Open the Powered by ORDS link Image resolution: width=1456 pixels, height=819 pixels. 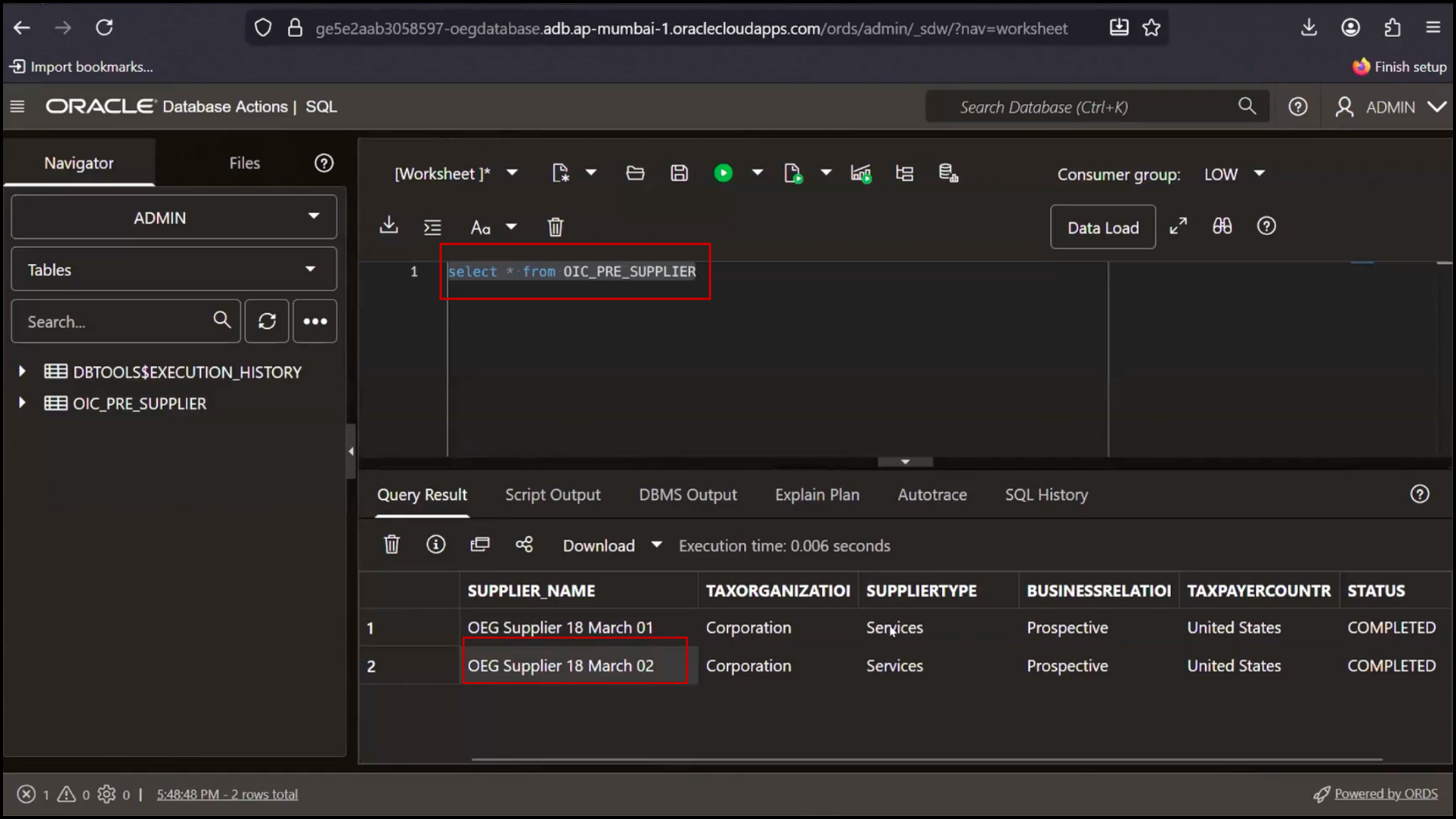tap(1385, 793)
